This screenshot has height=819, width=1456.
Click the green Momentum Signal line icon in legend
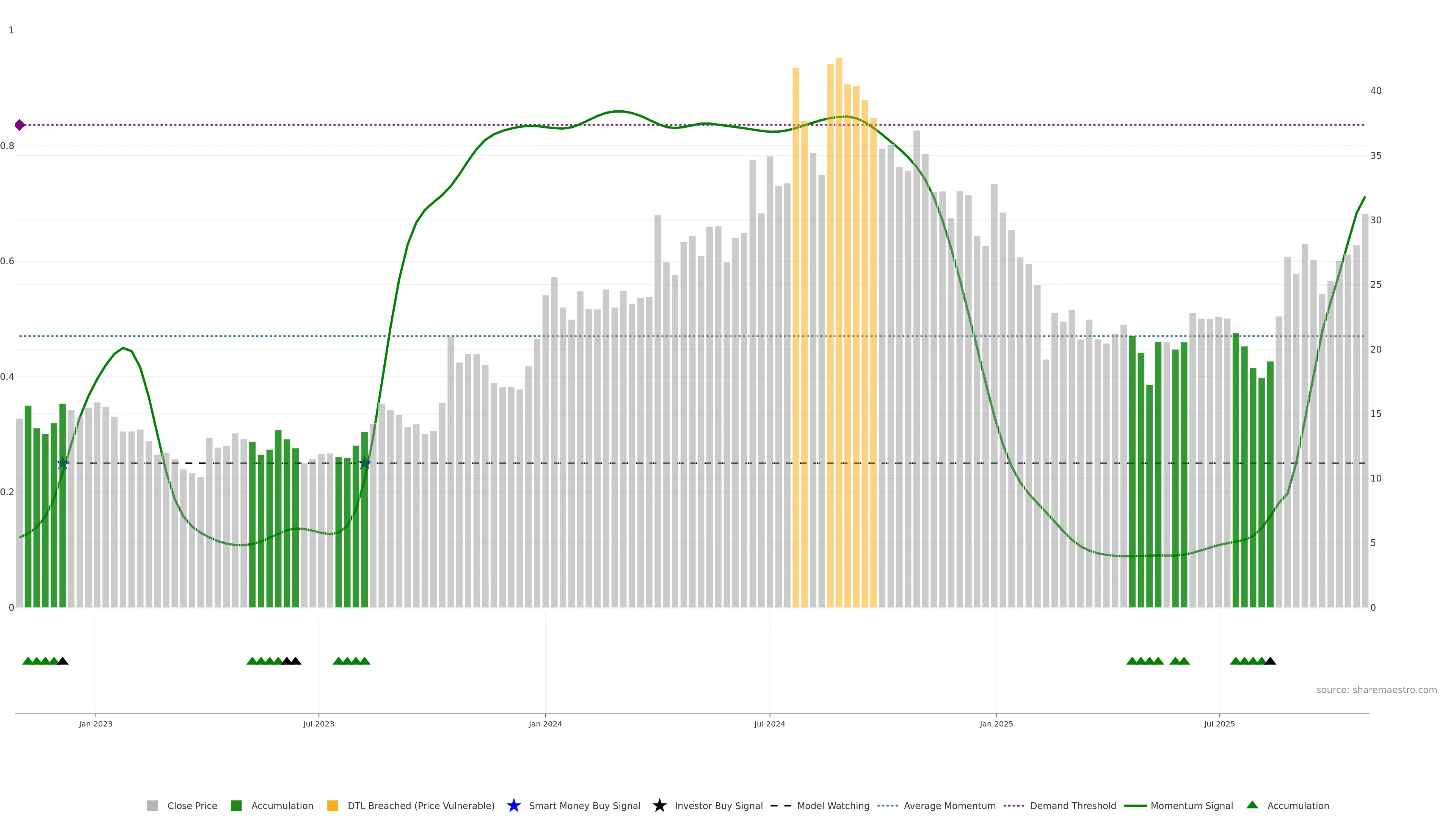click(1135, 805)
